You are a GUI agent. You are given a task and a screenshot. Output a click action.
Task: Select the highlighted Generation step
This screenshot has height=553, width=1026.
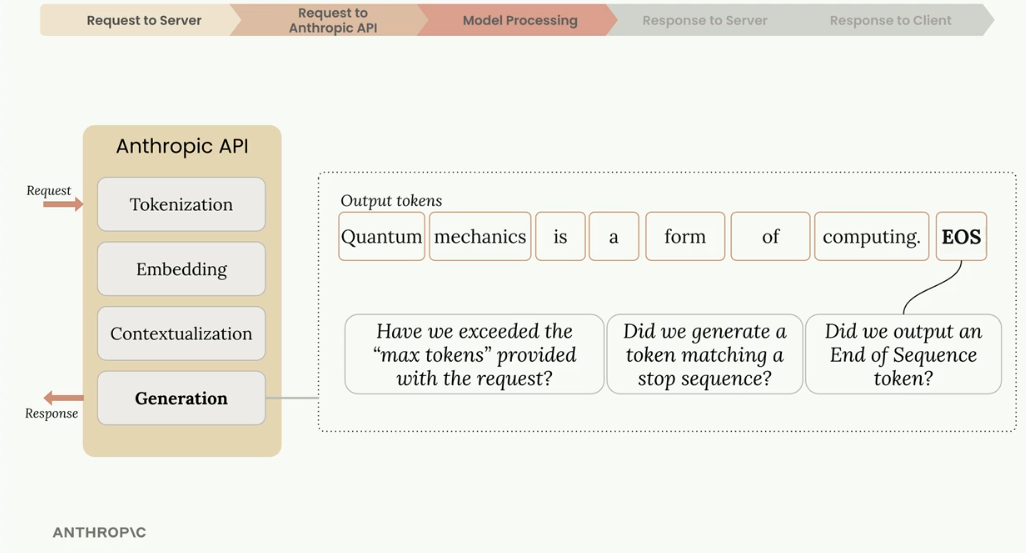point(181,398)
